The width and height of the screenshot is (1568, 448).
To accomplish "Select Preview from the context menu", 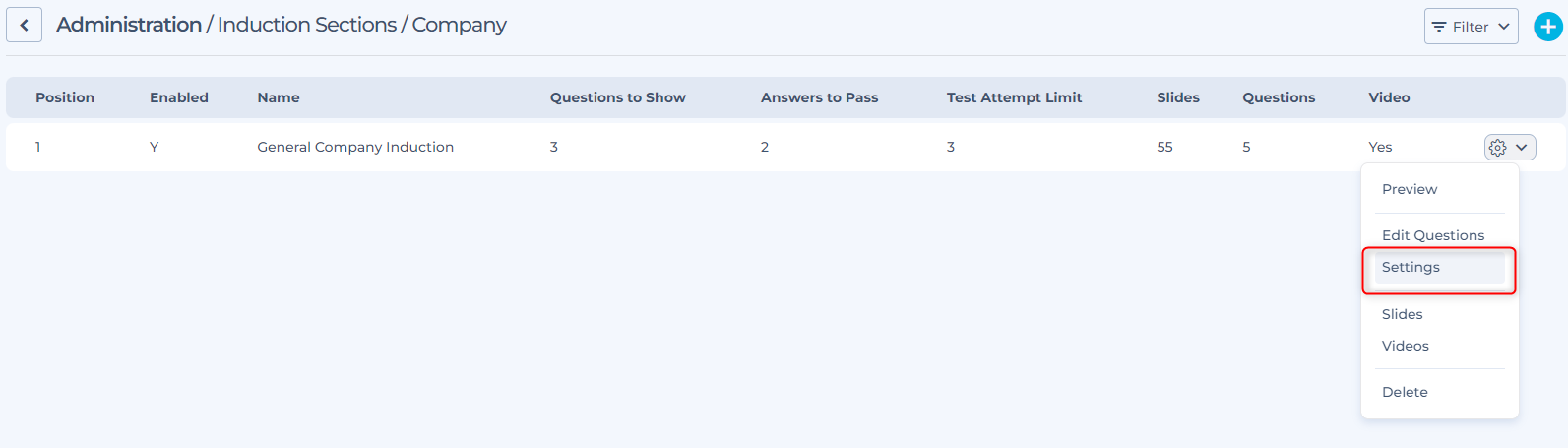I will pyautogui.click(x=1409, y=189).
